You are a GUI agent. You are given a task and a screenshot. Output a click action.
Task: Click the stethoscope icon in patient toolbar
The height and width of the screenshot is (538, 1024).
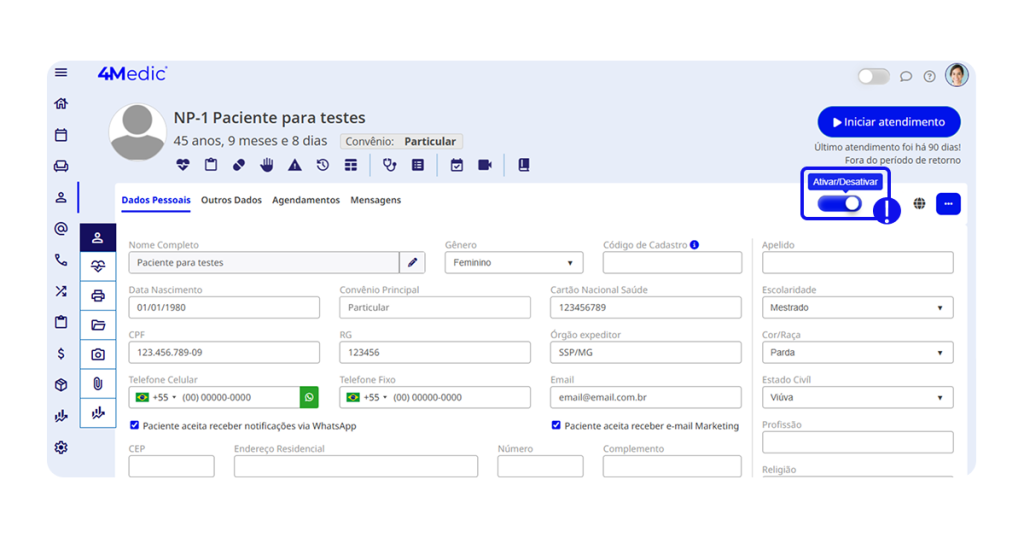[x=390, y=165]
